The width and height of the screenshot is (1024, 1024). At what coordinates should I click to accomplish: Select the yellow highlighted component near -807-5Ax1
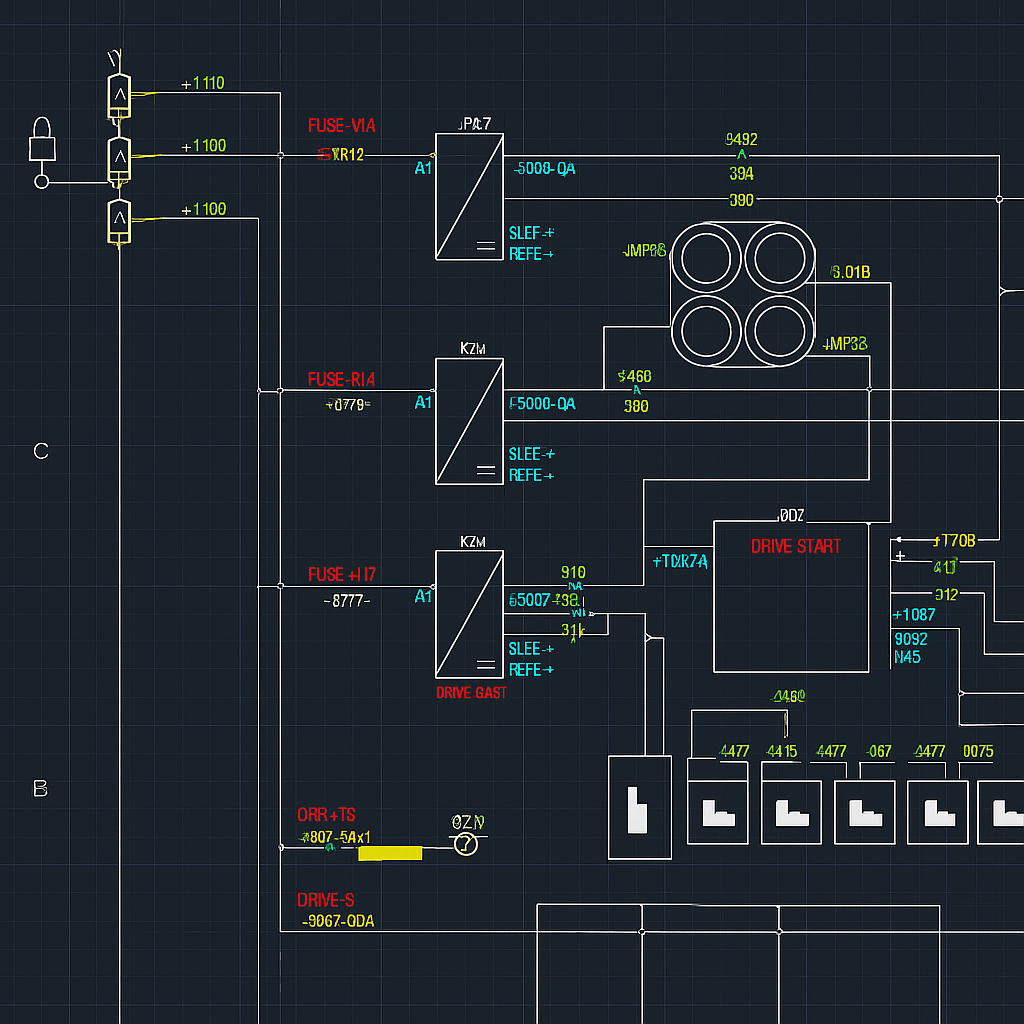pos(390,853)
